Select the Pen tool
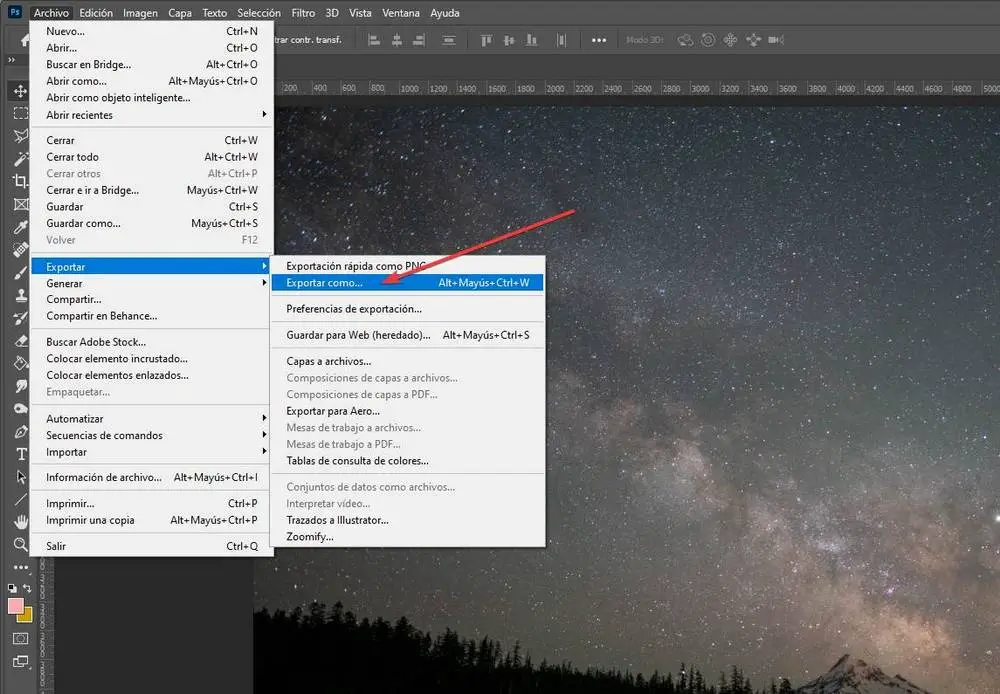 point(20,431)
